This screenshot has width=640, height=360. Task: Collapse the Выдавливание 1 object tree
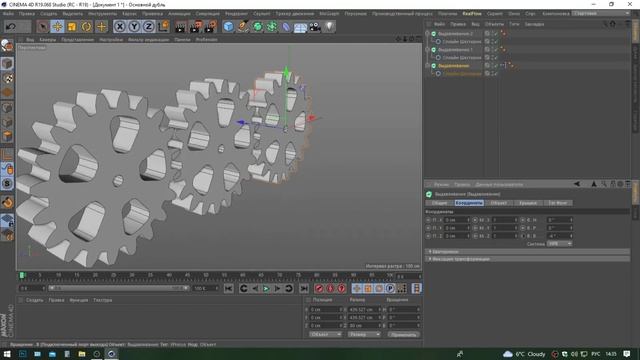pos(427,50)
